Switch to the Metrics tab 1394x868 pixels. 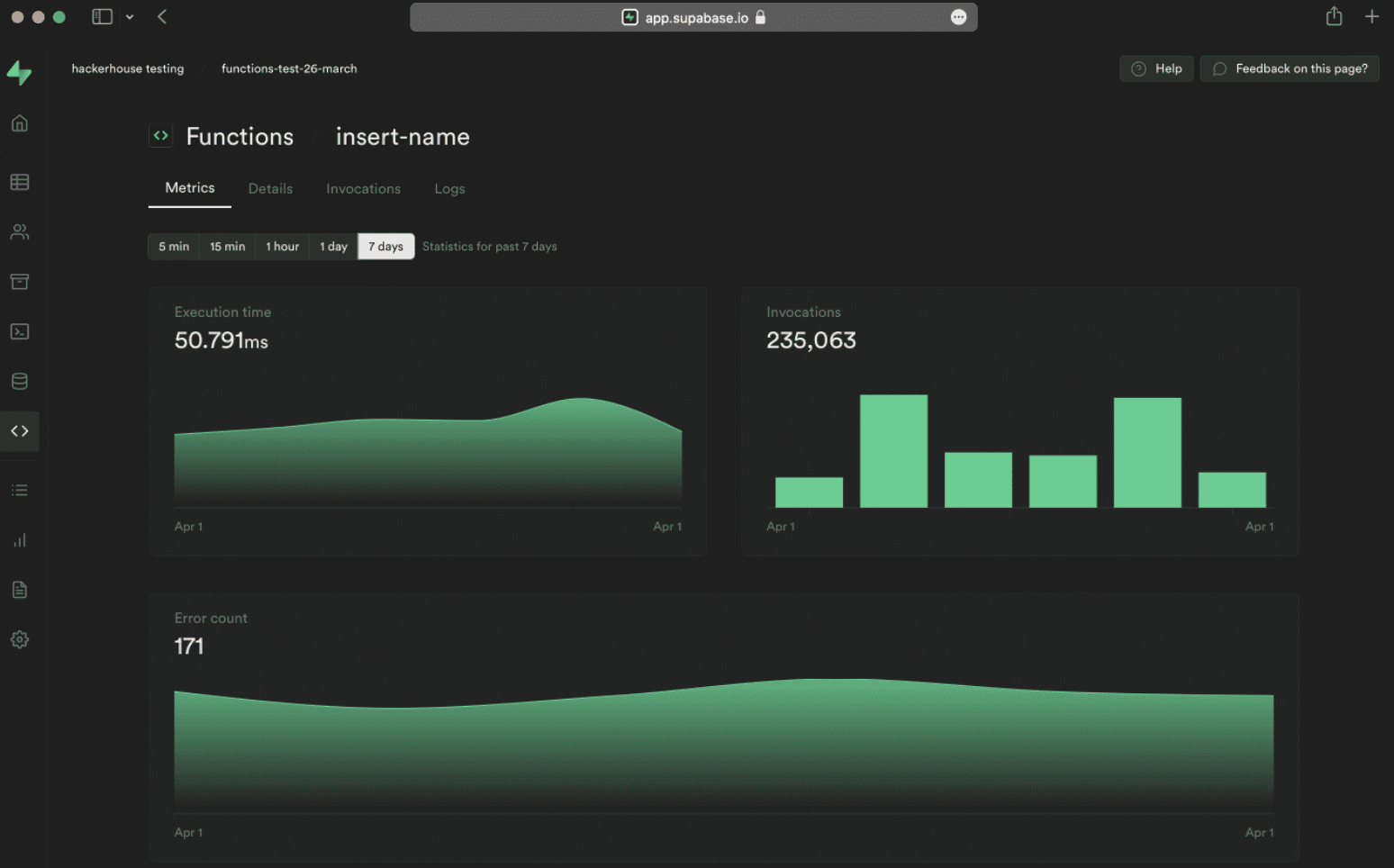tap(190, 188)
